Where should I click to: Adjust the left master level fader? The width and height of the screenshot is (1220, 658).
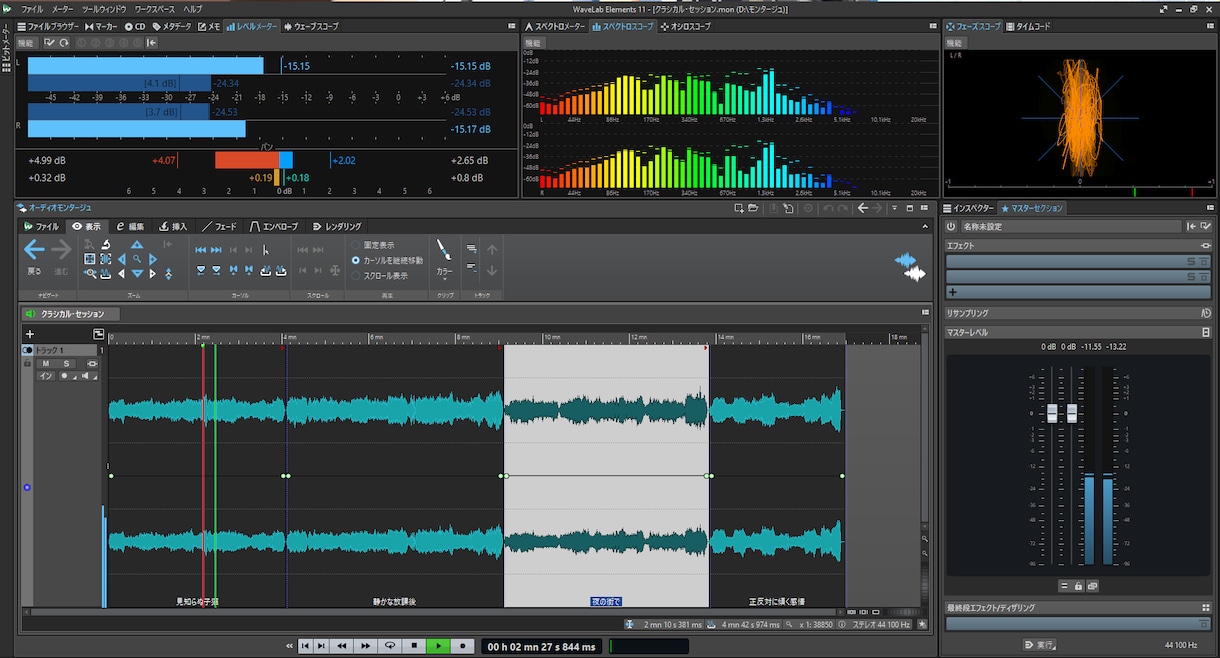pyautogui.click(x=1052, y=412)
